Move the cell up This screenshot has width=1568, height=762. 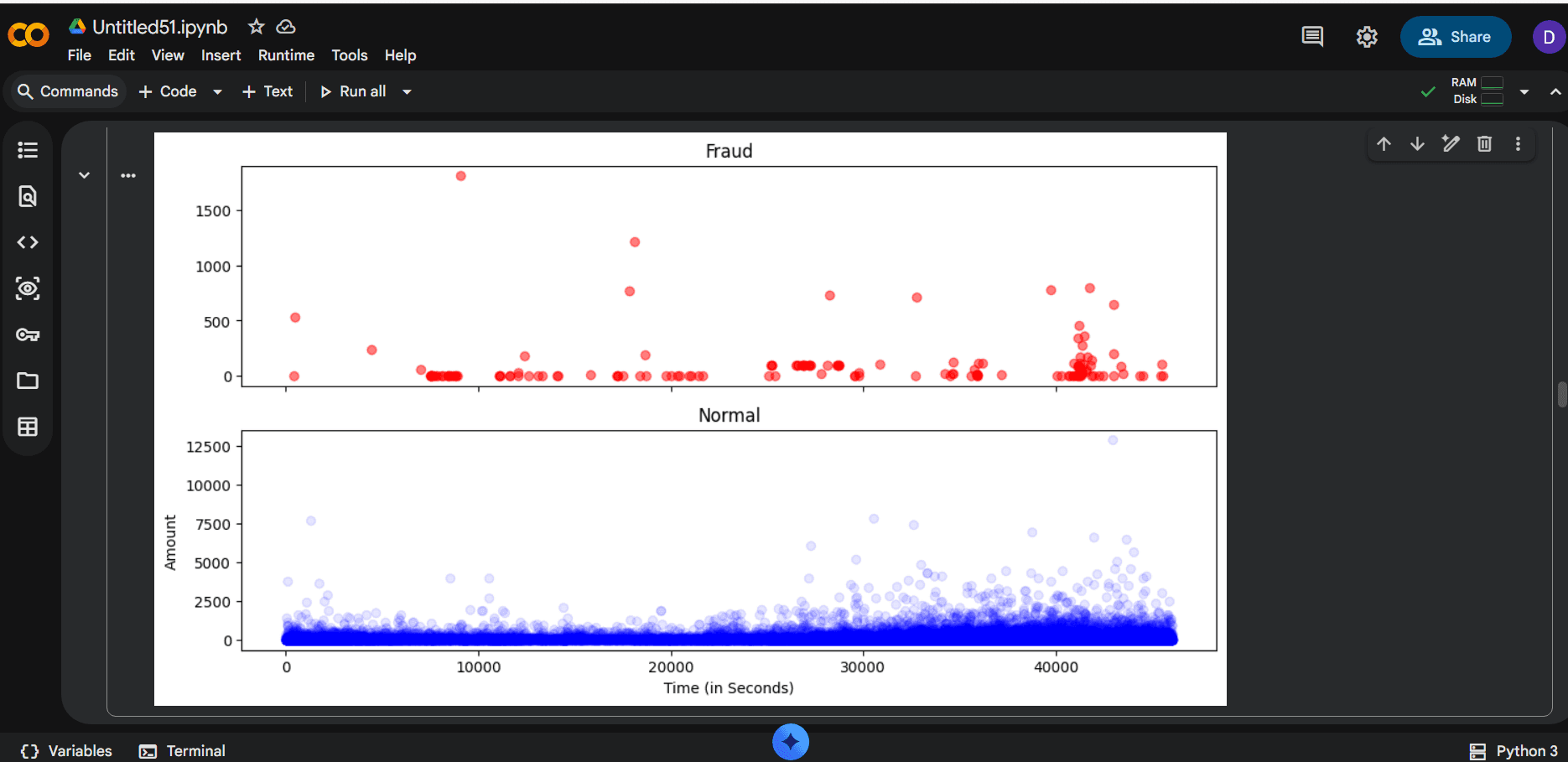coord(1384,143)
